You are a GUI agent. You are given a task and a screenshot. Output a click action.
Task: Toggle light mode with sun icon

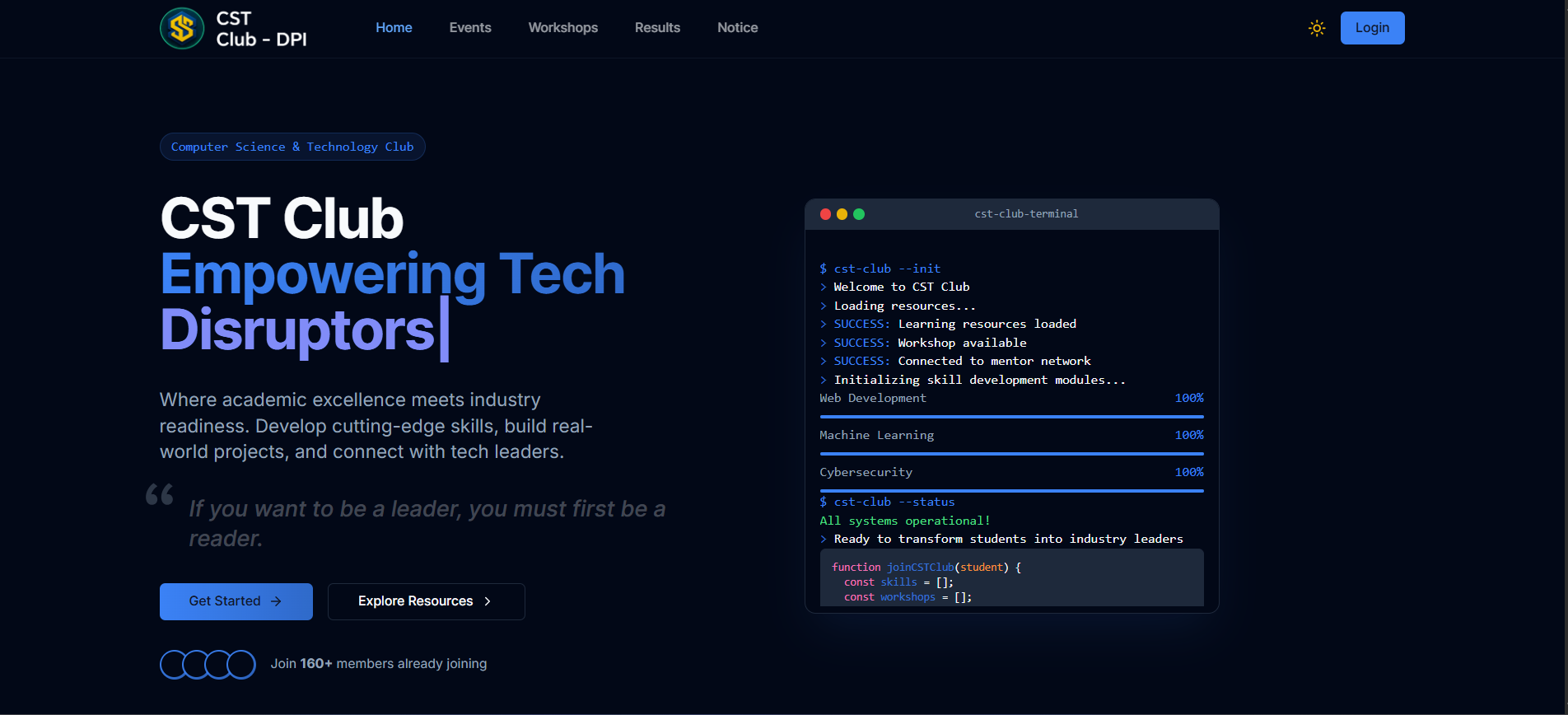pos(1317,28)
